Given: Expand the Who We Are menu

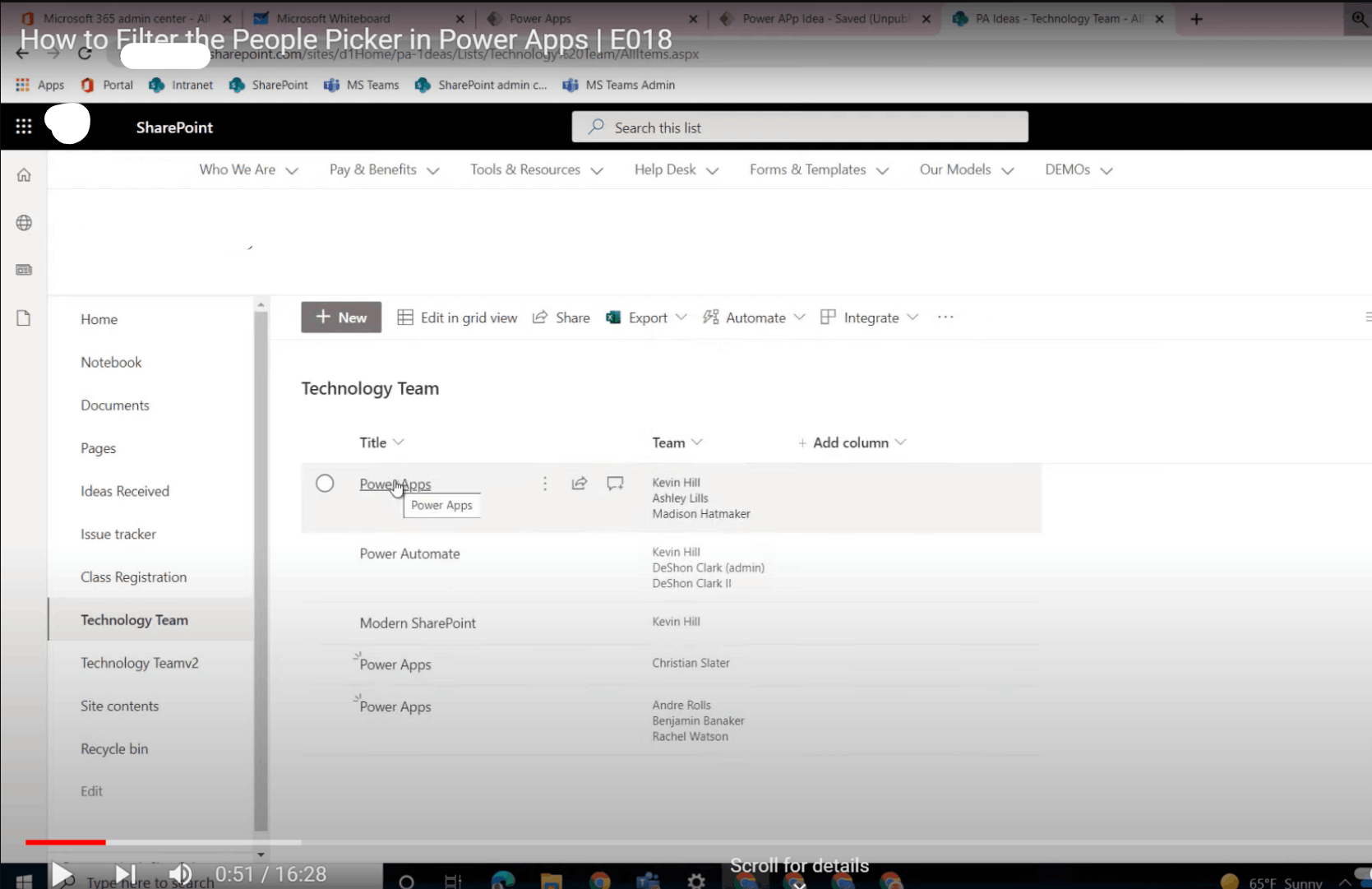Looking at the screenshot, I should 248,169.
